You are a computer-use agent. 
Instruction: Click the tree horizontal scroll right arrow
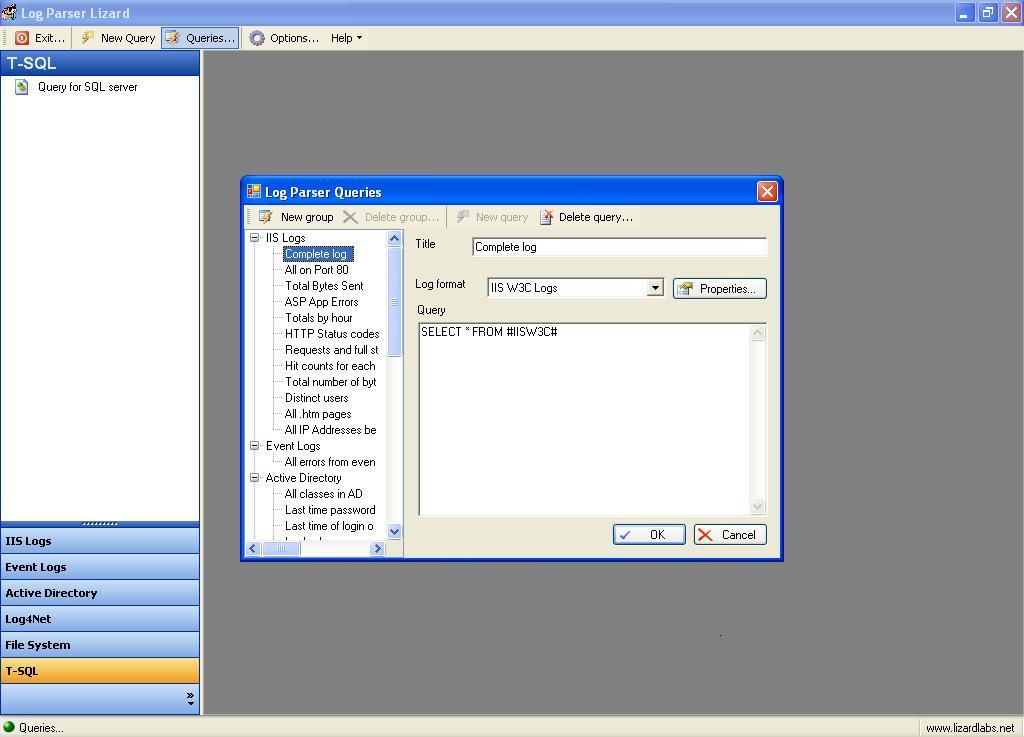pyautogui.click(x=377, y=548)
